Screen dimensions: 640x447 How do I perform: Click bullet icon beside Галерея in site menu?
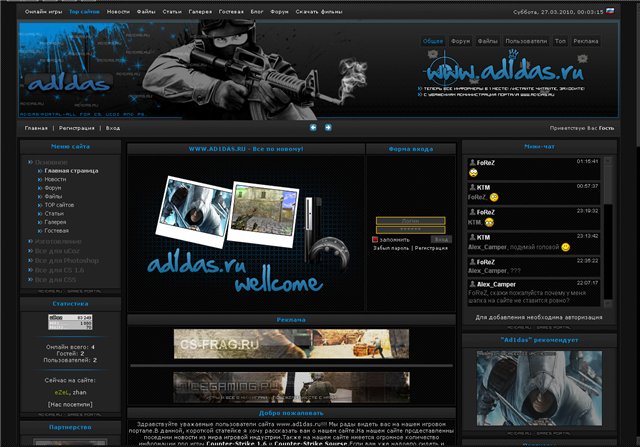(40, 222)
